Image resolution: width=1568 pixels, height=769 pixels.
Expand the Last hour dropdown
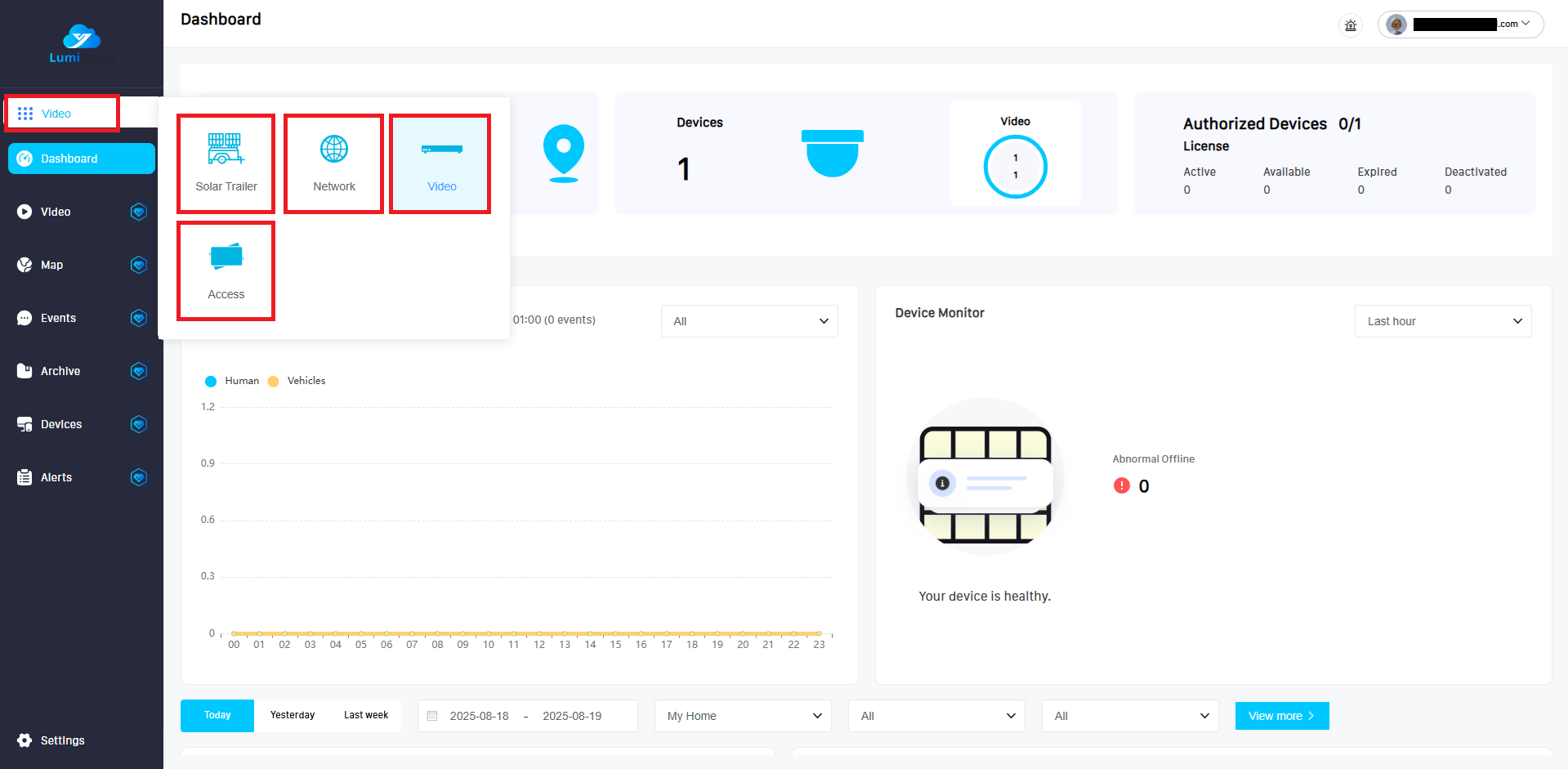coord(1442,321)
